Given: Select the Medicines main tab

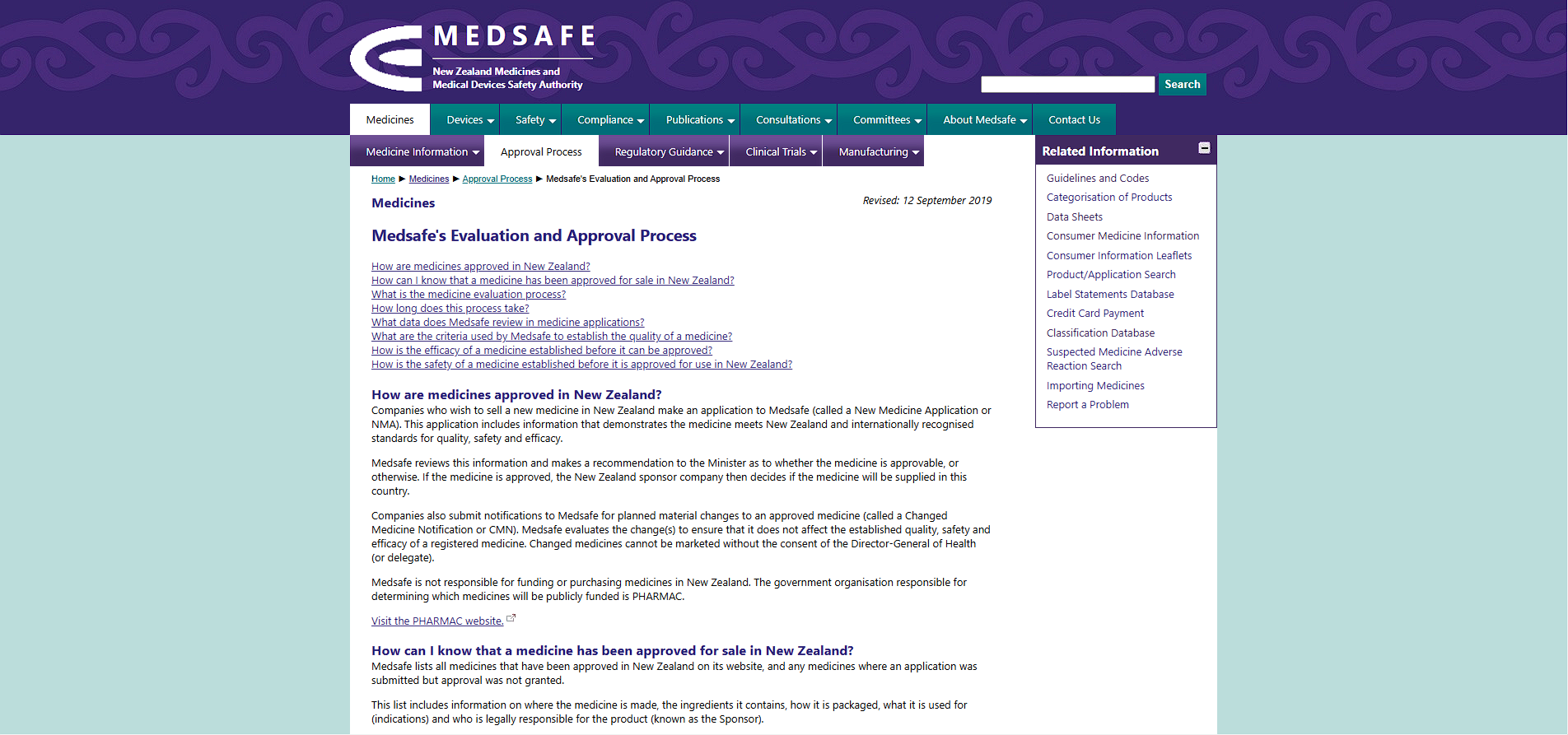Looking at the screenshot, I should [x=390, y=120].
